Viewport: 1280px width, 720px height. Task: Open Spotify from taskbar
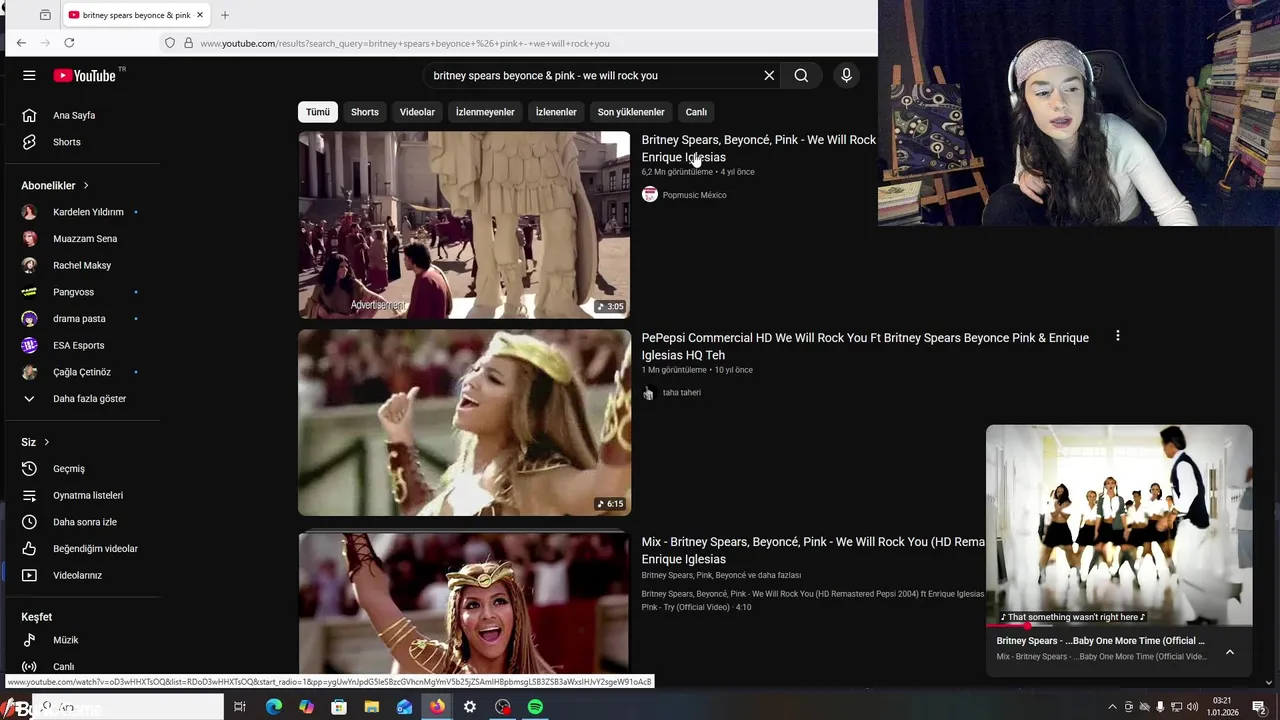tap(535, 707)
